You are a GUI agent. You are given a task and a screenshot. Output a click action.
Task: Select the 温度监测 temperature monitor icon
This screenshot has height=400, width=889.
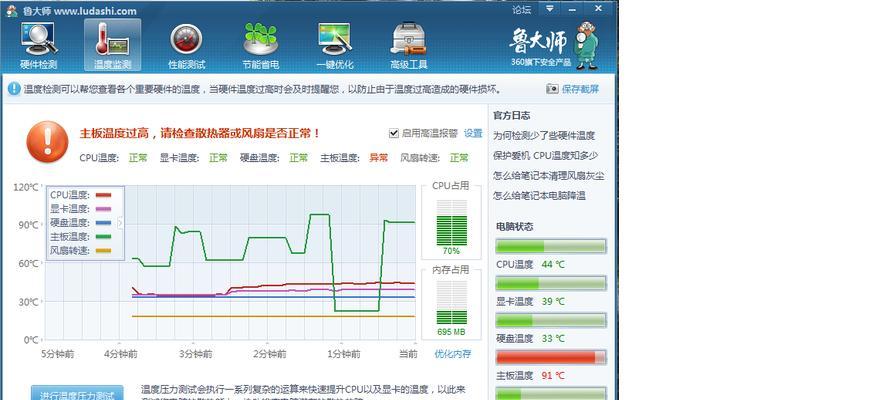112,45
